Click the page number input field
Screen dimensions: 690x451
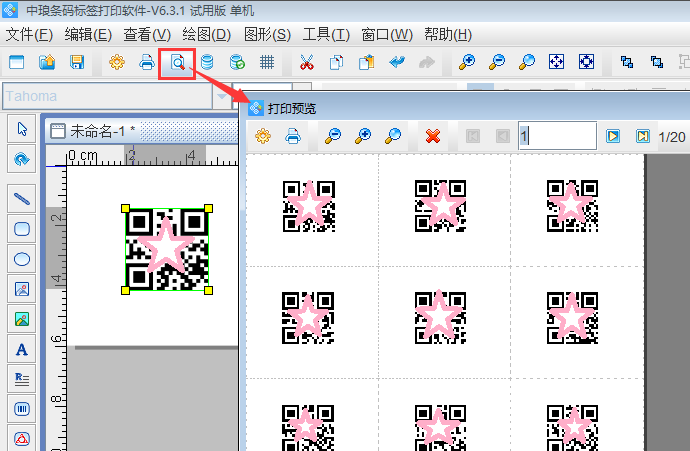[558, 136]
